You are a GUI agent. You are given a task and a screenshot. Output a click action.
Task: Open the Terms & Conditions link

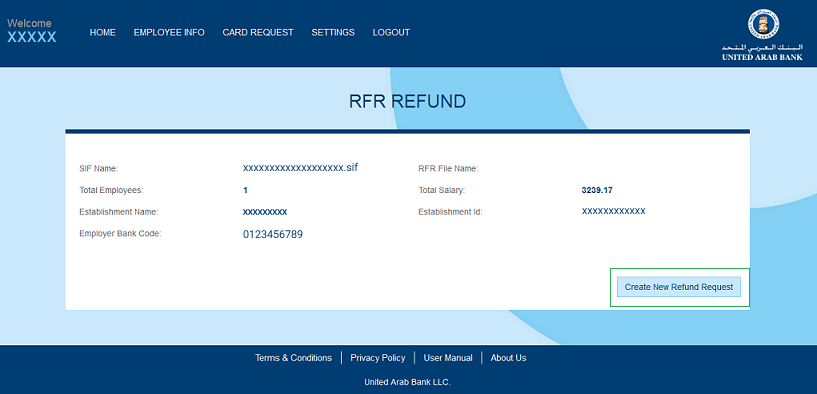tap(293, 358)
